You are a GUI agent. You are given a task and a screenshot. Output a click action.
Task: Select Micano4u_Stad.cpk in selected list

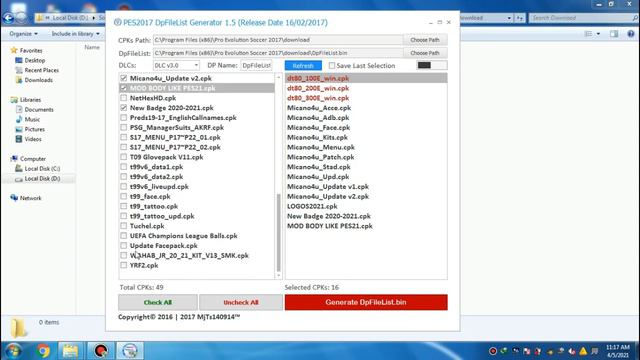pyautogui.click(x=366, y=167)
